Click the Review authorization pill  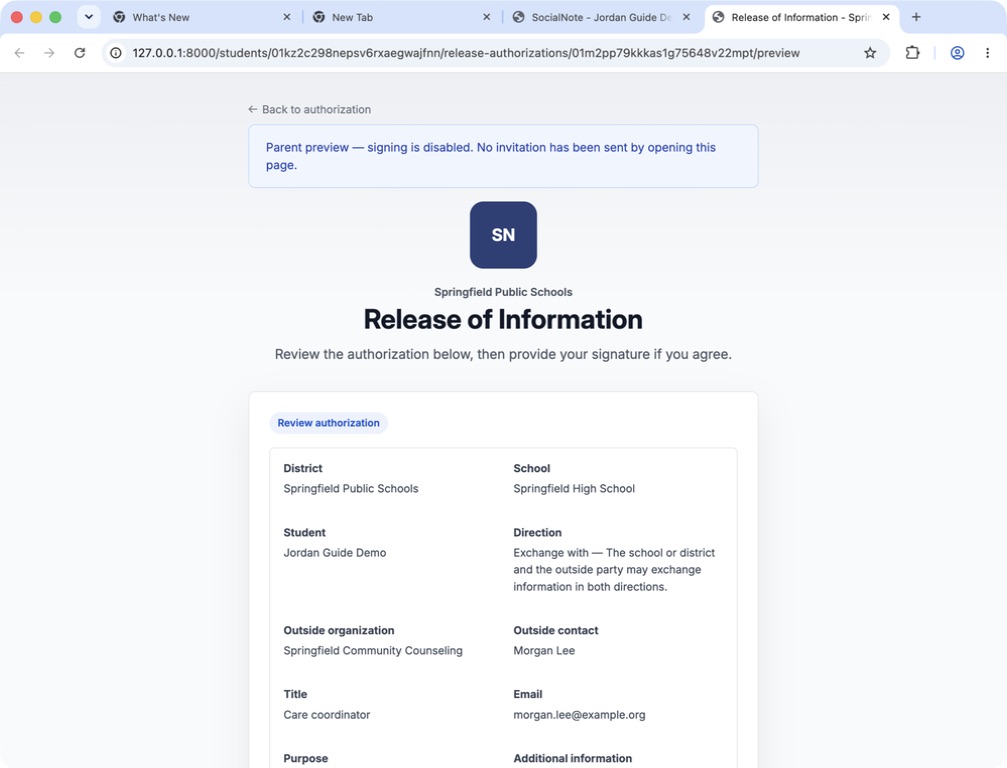[x=328, y=423]
